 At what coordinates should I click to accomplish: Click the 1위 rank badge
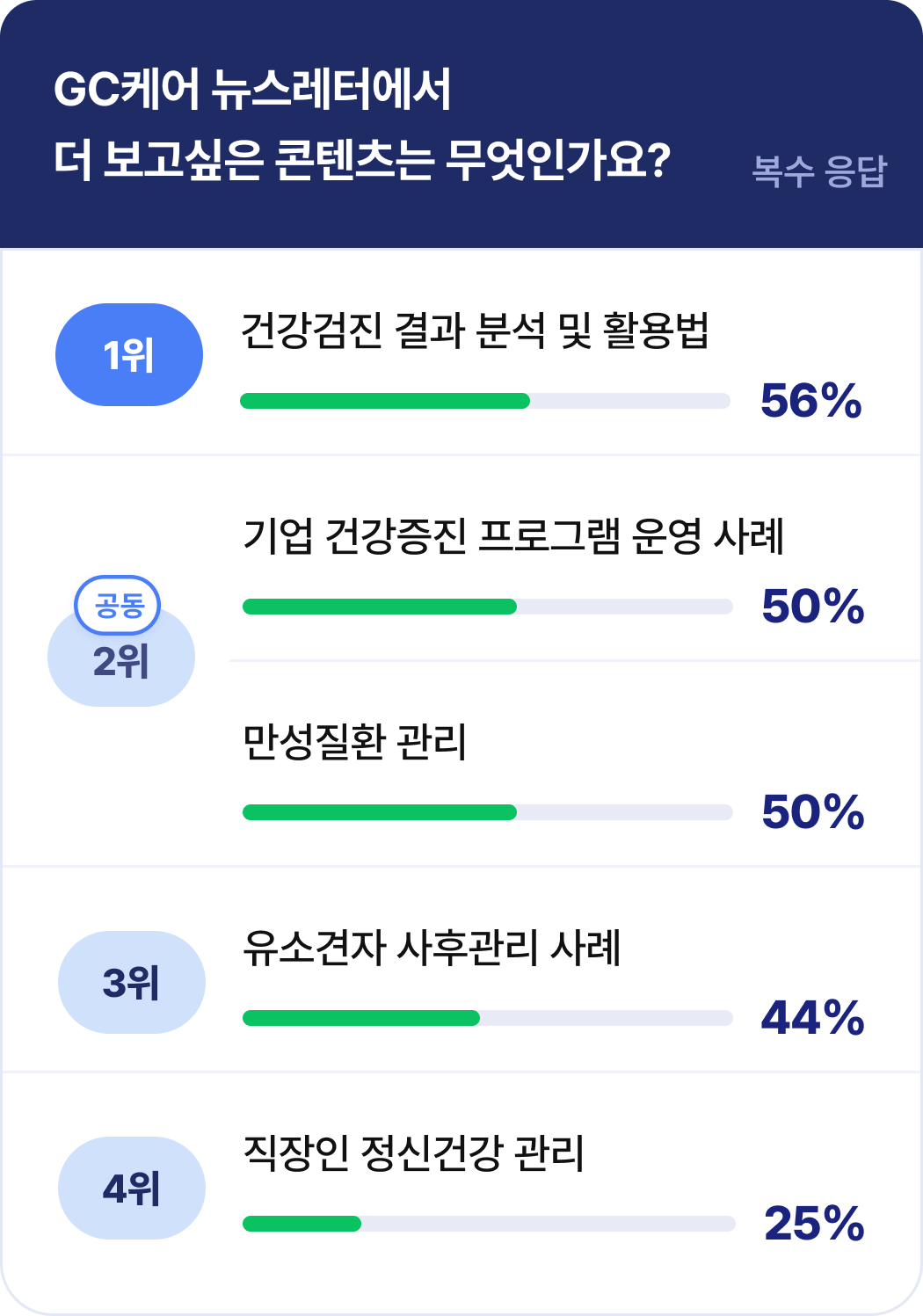pyautogui.click(x=129, y=354)
